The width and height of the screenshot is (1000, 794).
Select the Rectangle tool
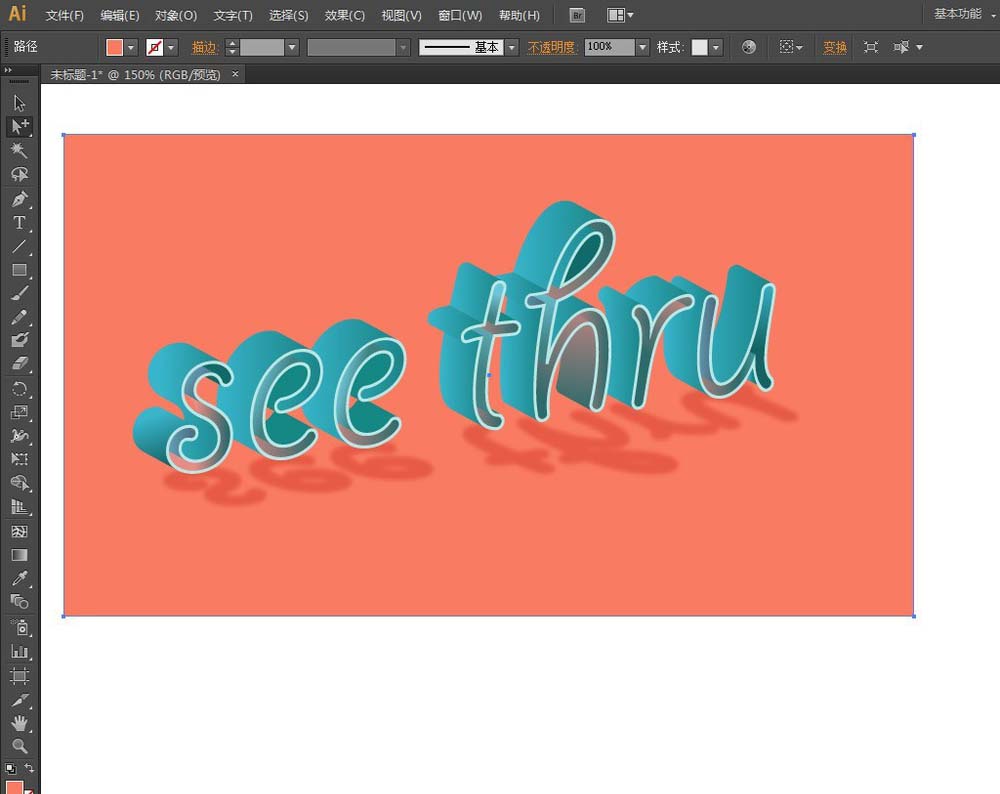(x=19, y=270)
